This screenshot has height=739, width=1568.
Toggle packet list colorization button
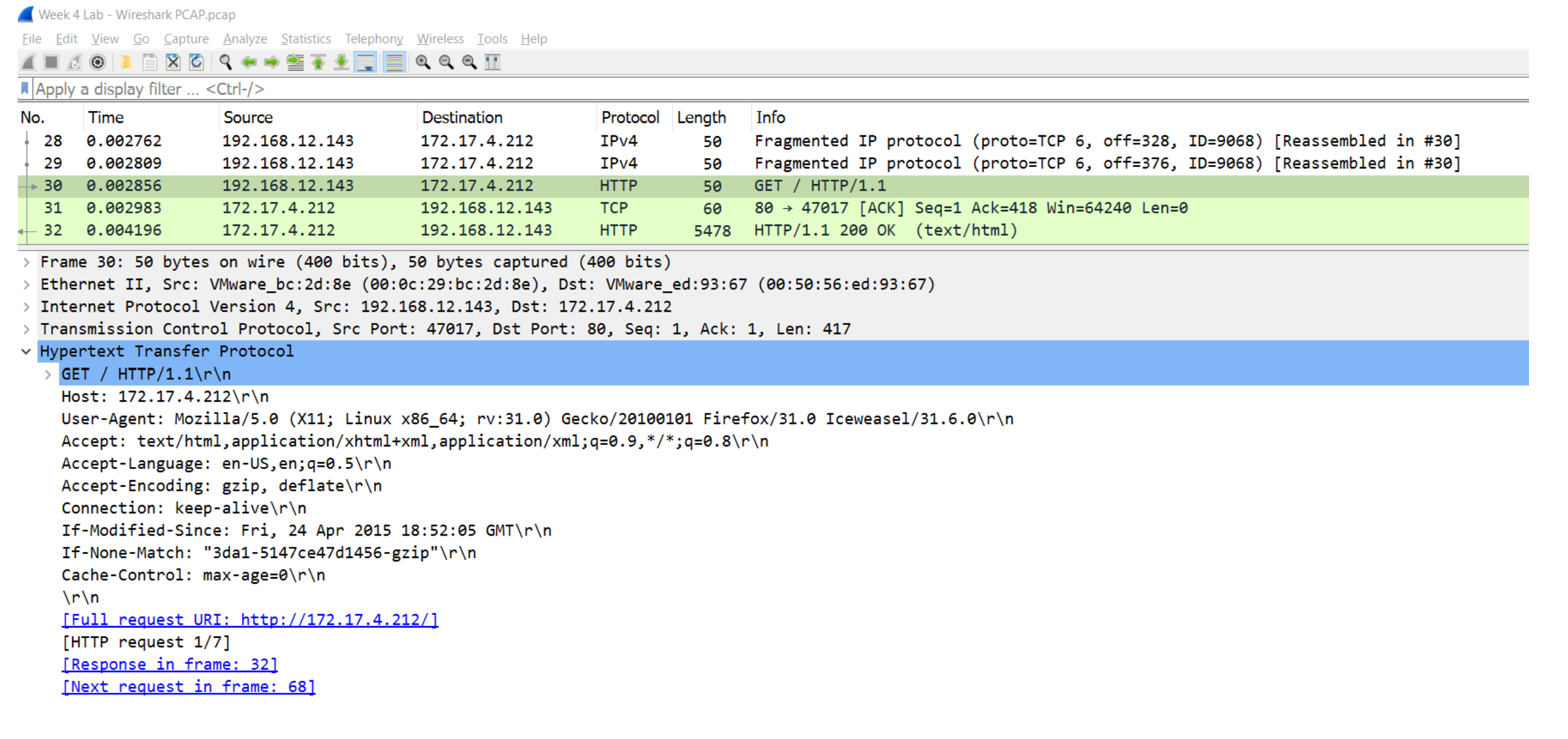coord(394,62)
